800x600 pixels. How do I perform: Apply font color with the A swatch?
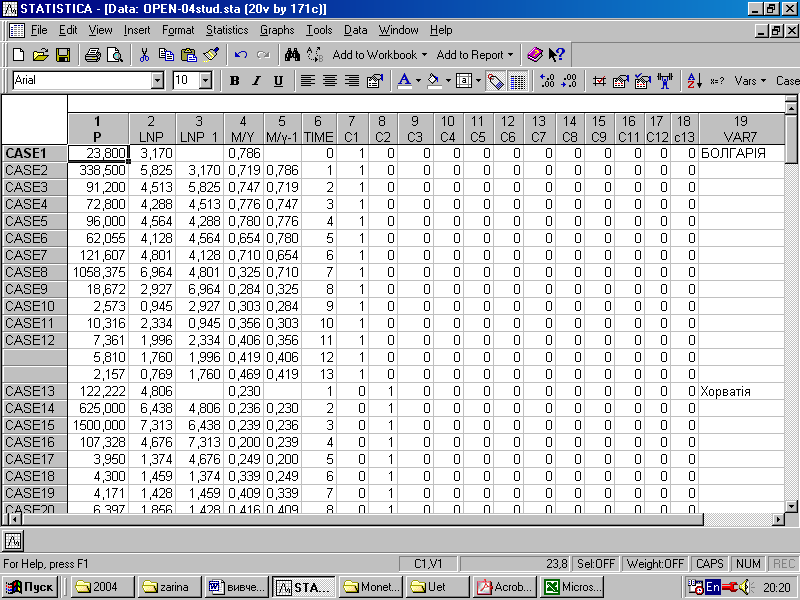coord(405,81)
